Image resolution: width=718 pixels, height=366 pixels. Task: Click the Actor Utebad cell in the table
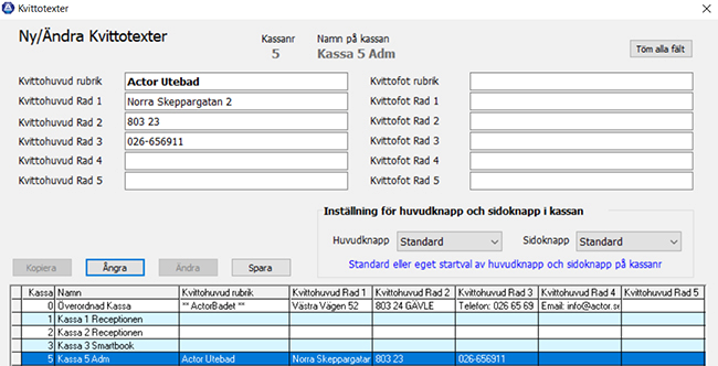[234, 359]
